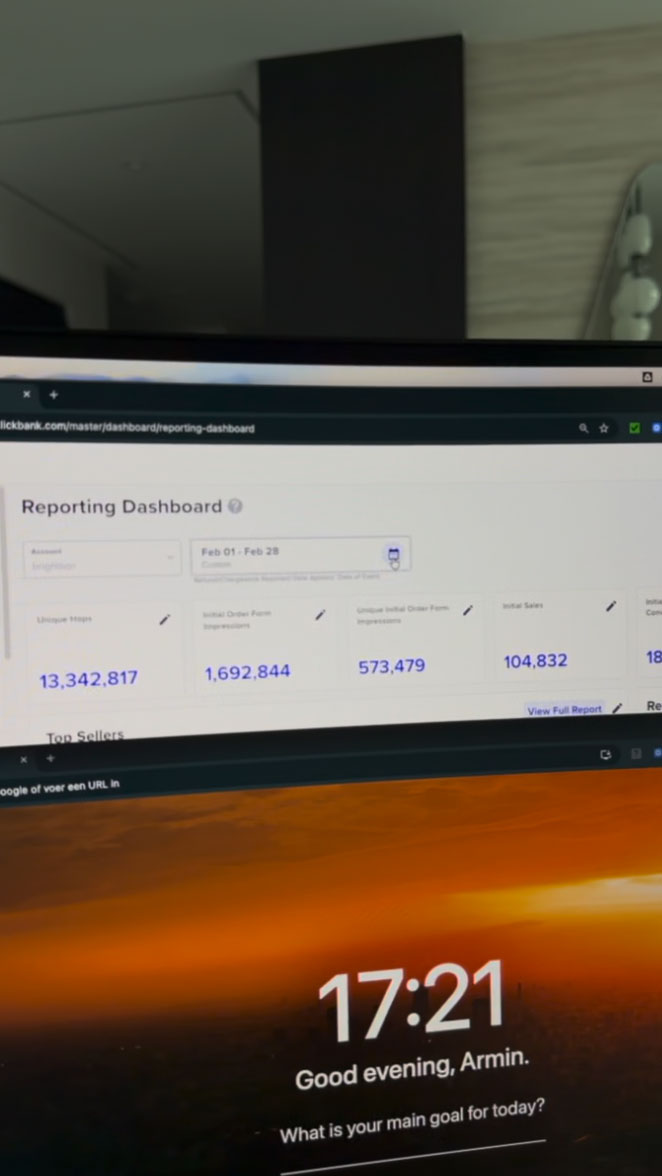662x1176 pixels.
Task: Open the View Full Report link
Action: (x=564, y=710)
